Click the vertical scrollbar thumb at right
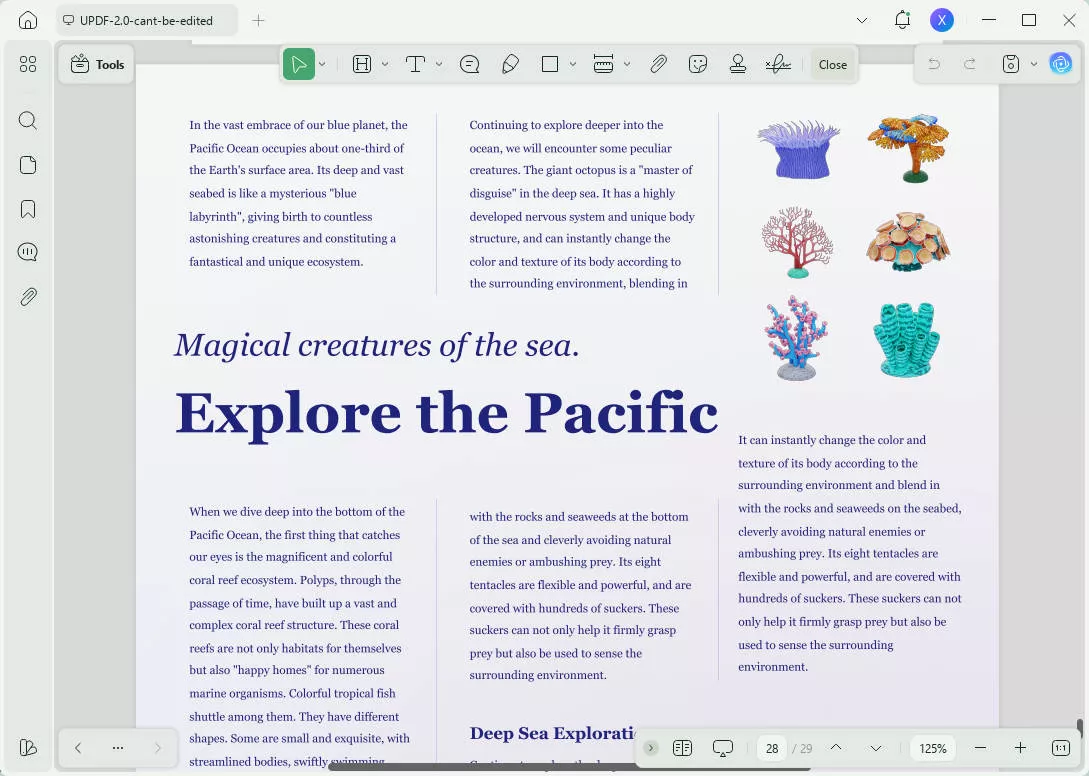The width and height of the screenshot is (1089, 776). point(1079,729)
